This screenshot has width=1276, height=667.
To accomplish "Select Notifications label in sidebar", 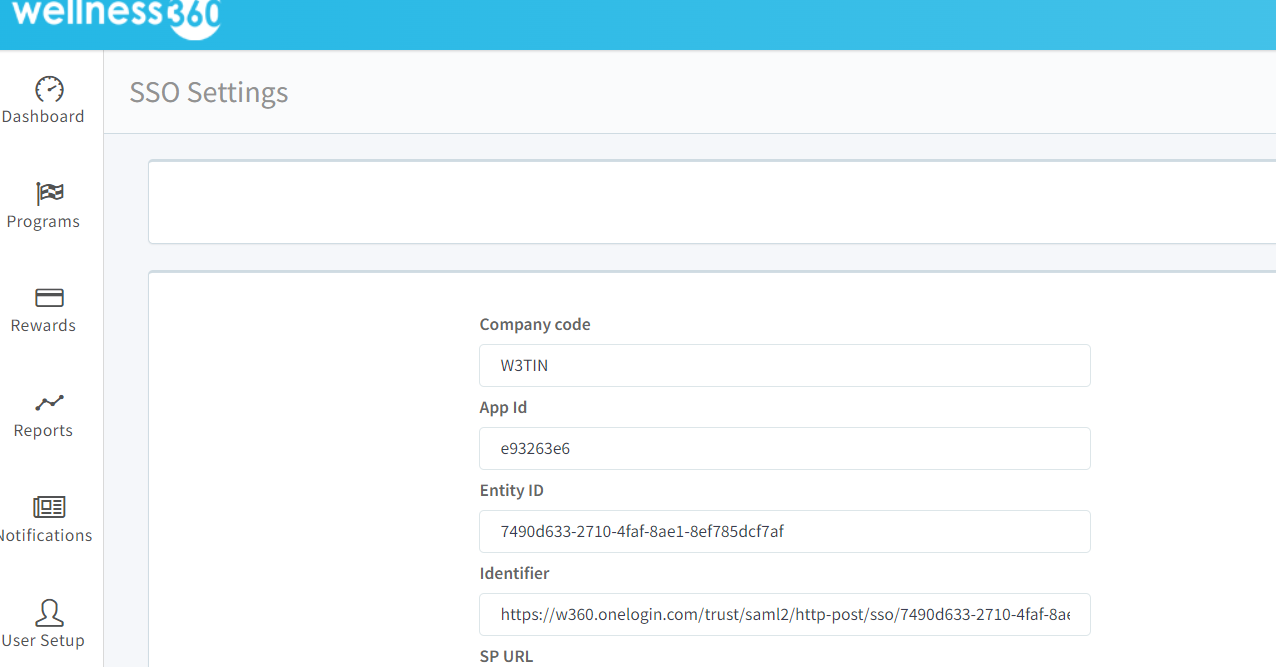I will [46, 536].
